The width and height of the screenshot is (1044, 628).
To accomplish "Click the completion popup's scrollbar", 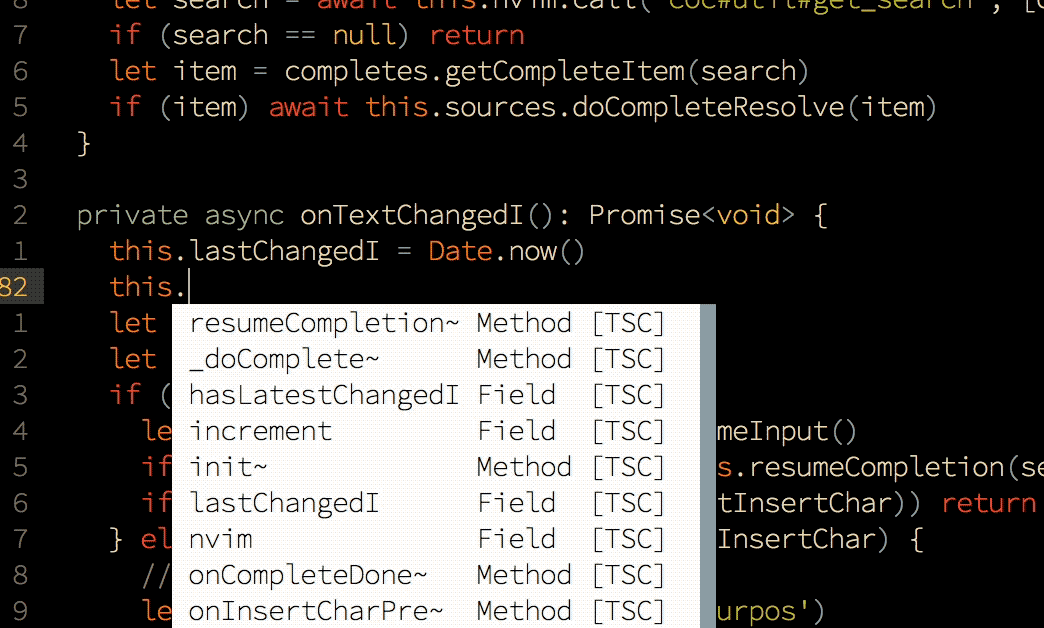I will 707,466.
